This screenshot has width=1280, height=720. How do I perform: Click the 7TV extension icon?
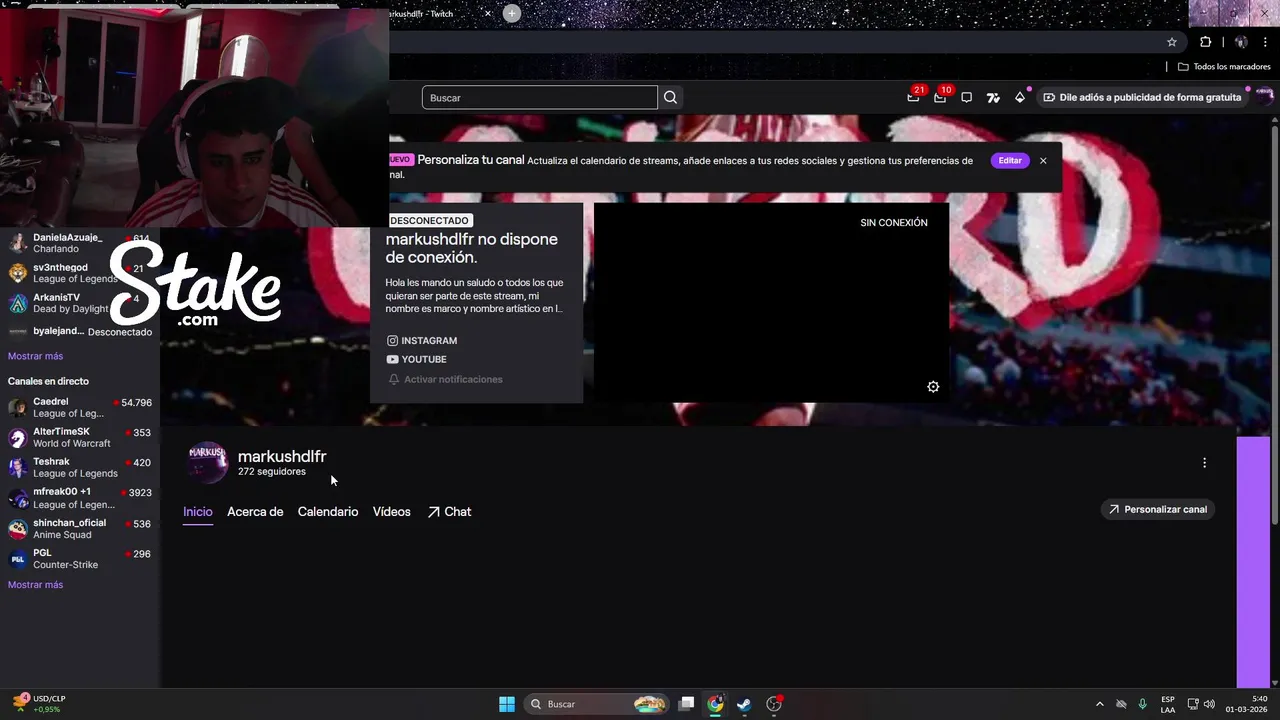pyautogui.click(x=993, y=97)
